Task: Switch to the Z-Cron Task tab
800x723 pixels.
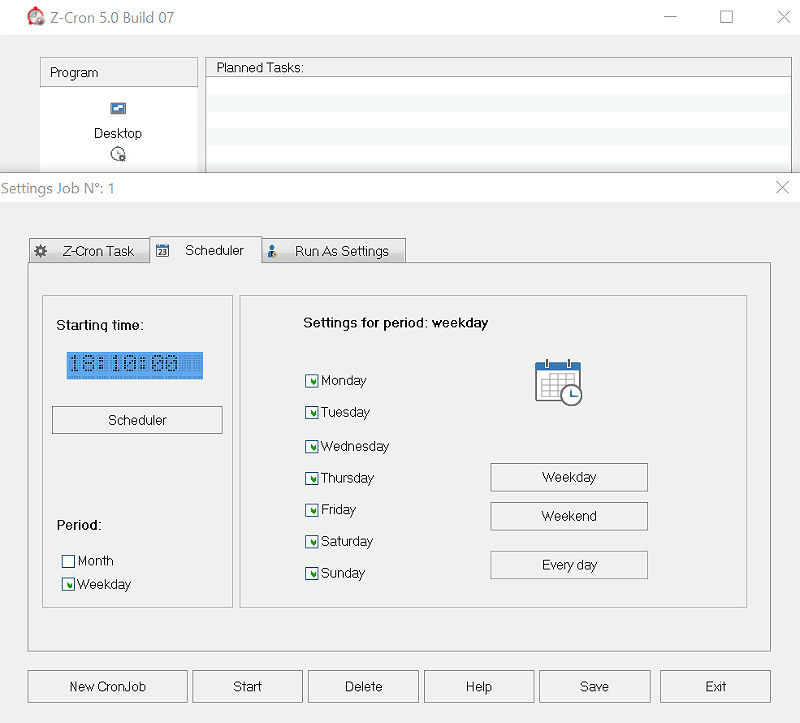Action: click(x=89, y=251)
